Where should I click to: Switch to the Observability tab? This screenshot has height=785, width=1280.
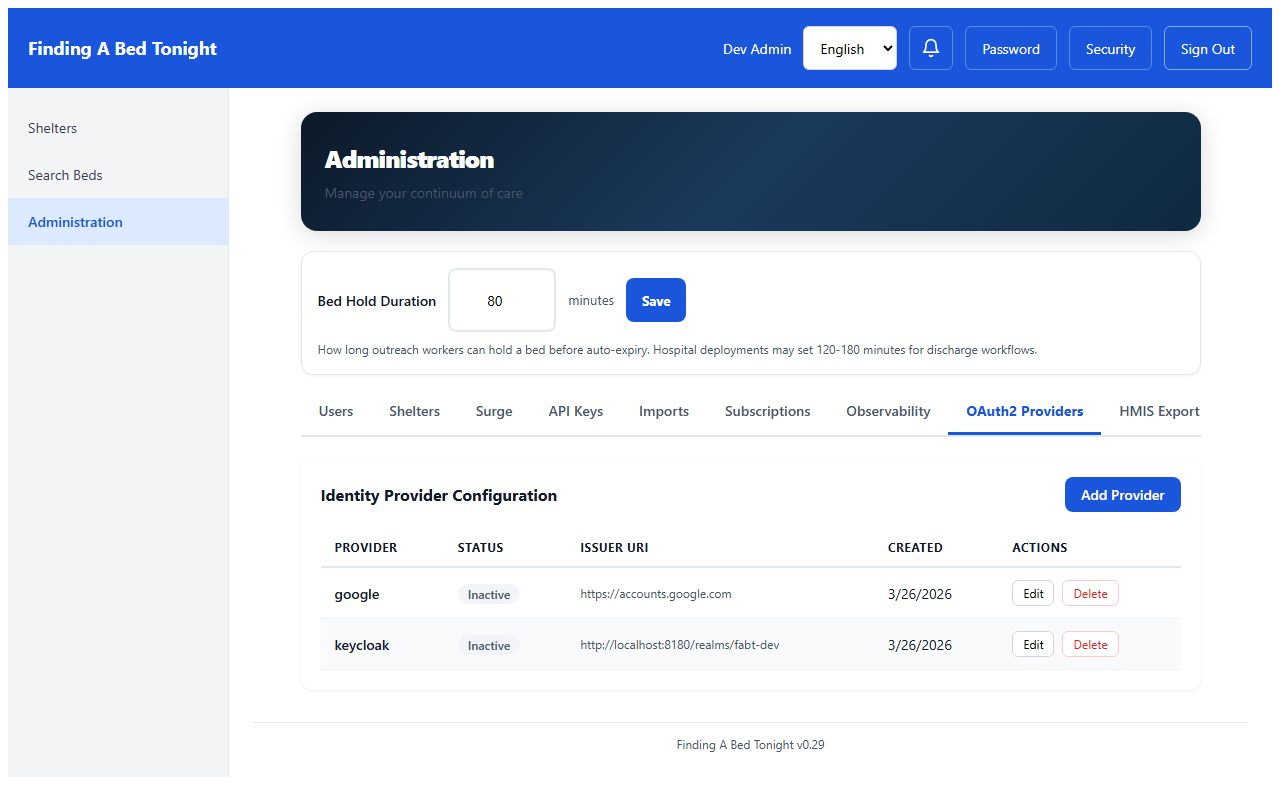[887, 411]
